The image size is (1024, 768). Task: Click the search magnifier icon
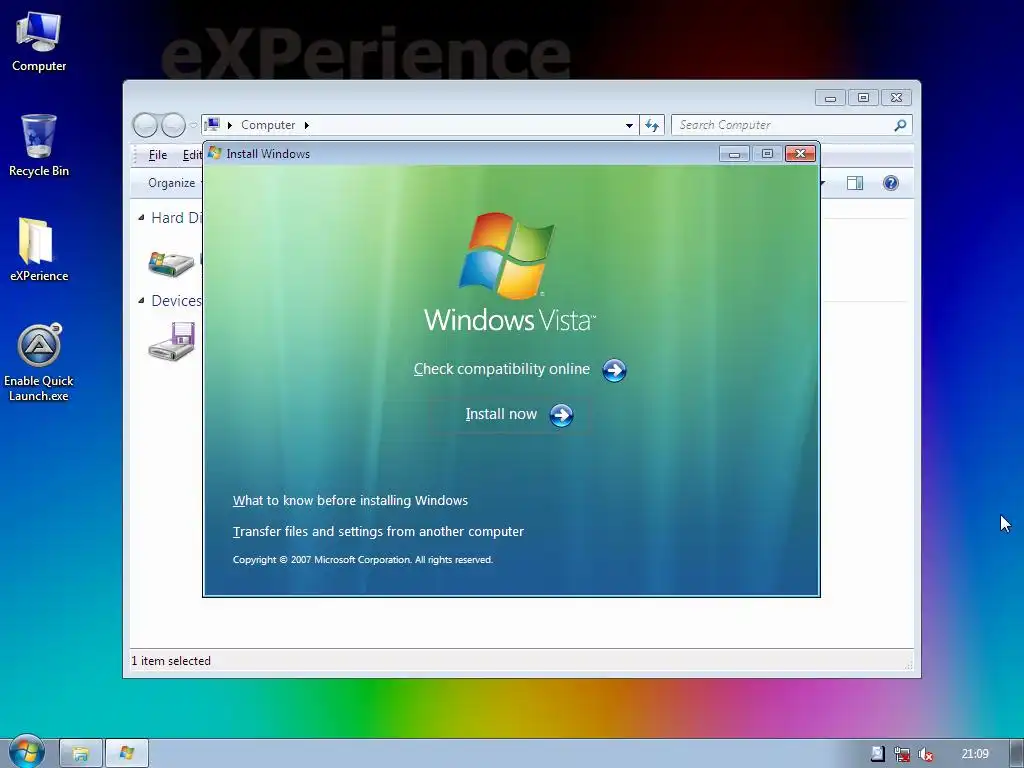click(x=900, y=125)
